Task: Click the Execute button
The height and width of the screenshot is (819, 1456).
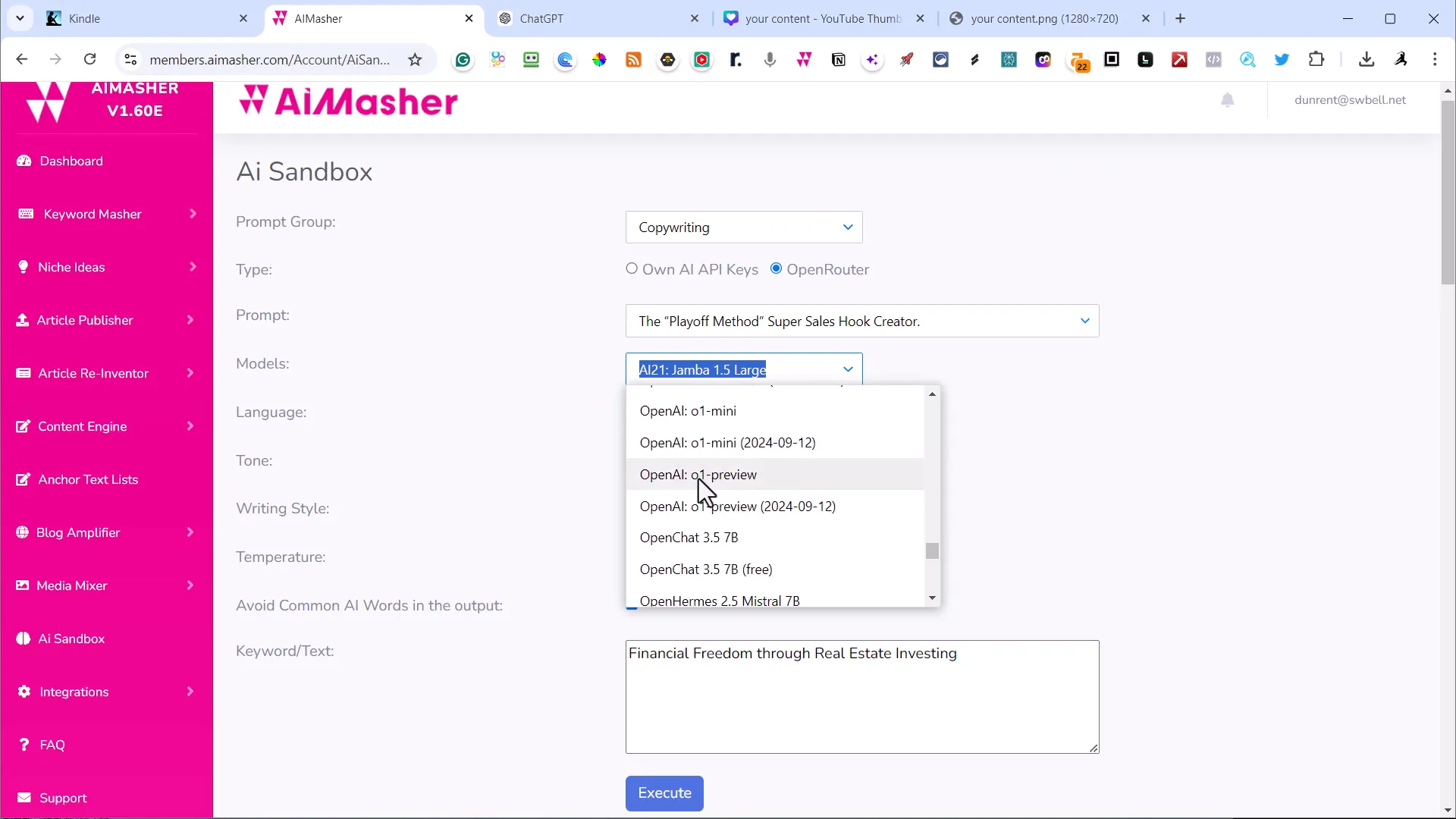Action: (666, 792)
